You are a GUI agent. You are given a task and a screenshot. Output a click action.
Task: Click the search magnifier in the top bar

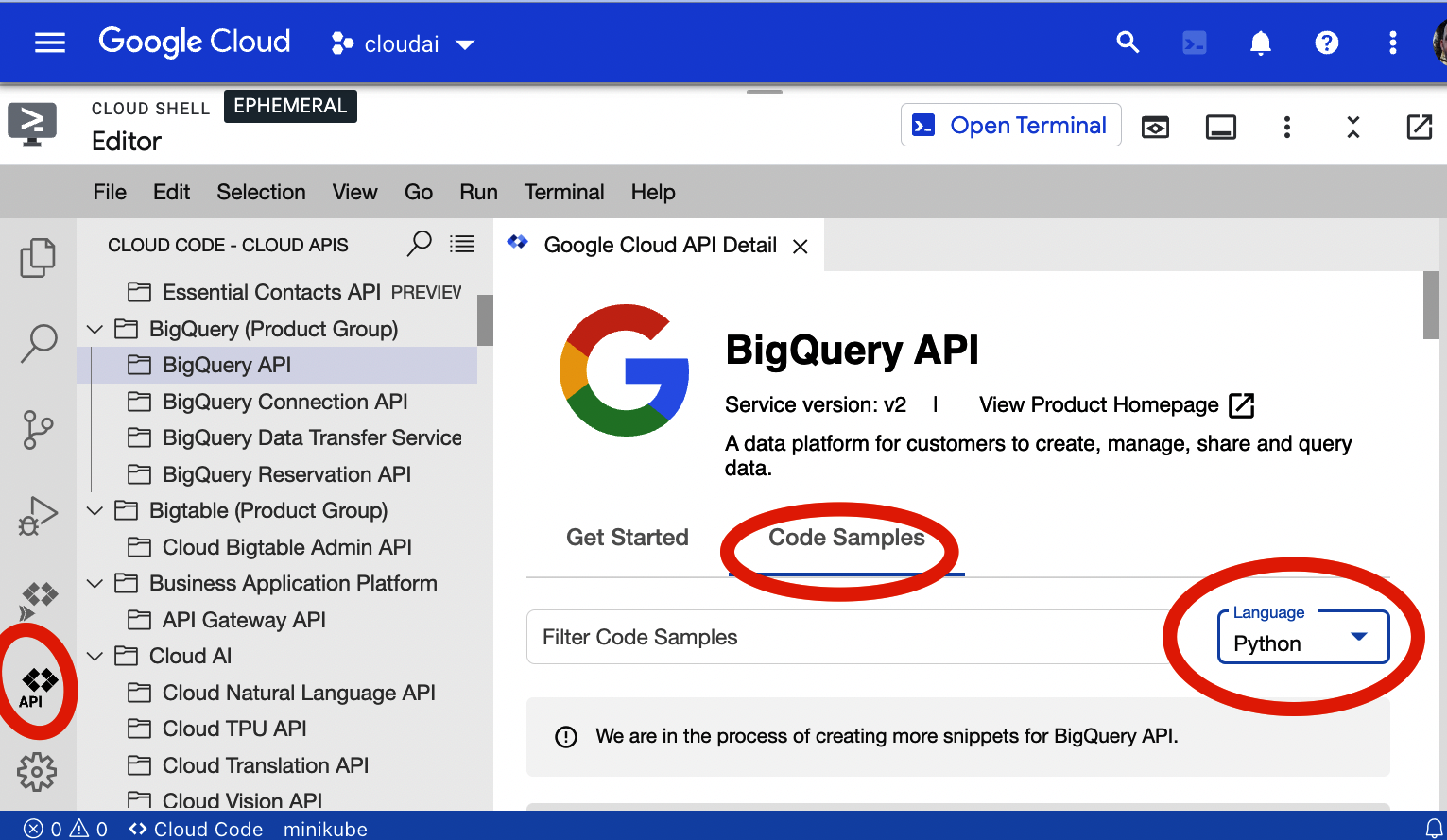(1128, 43)
